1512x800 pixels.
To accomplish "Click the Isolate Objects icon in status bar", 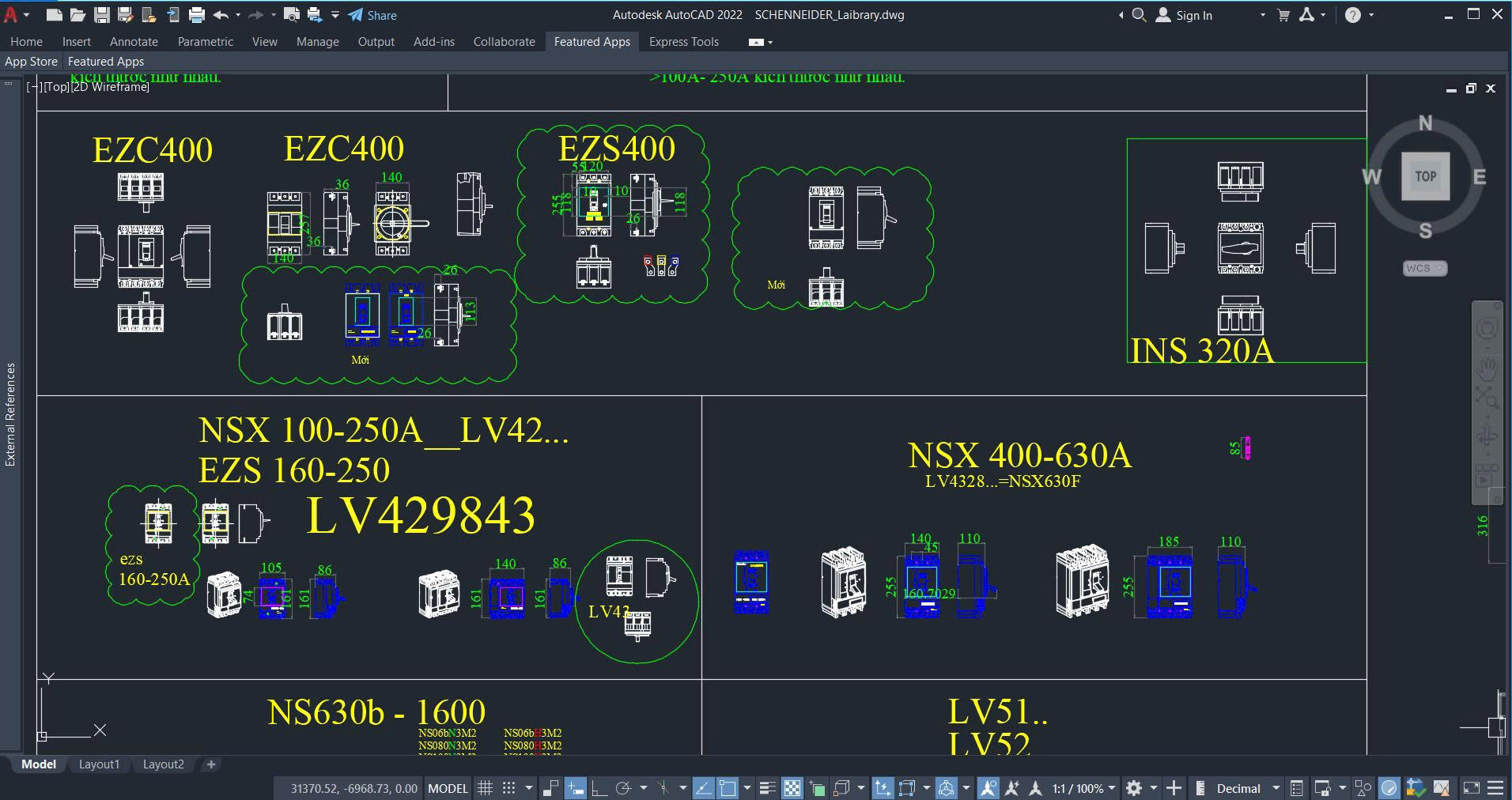I will click(1363, 788).
